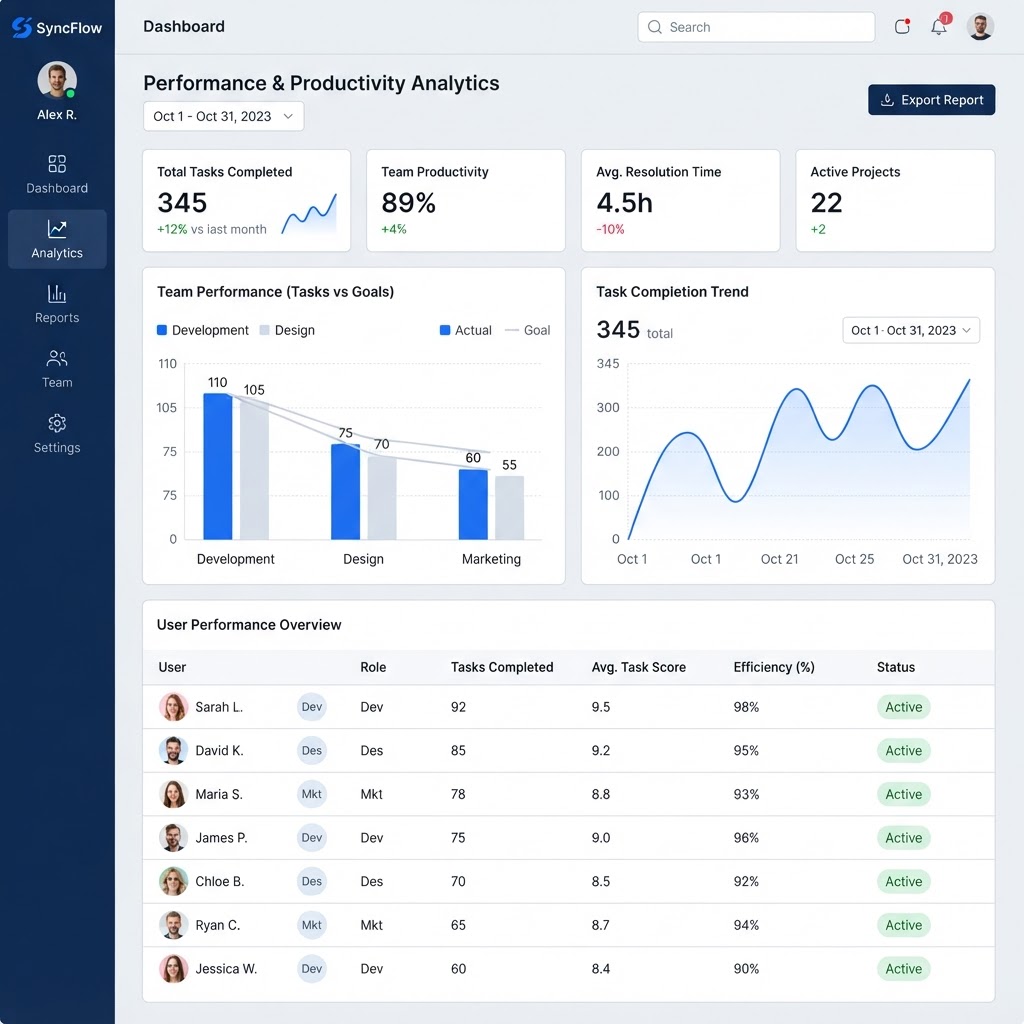Click the Active Projects 22 value

coord(826,202)
